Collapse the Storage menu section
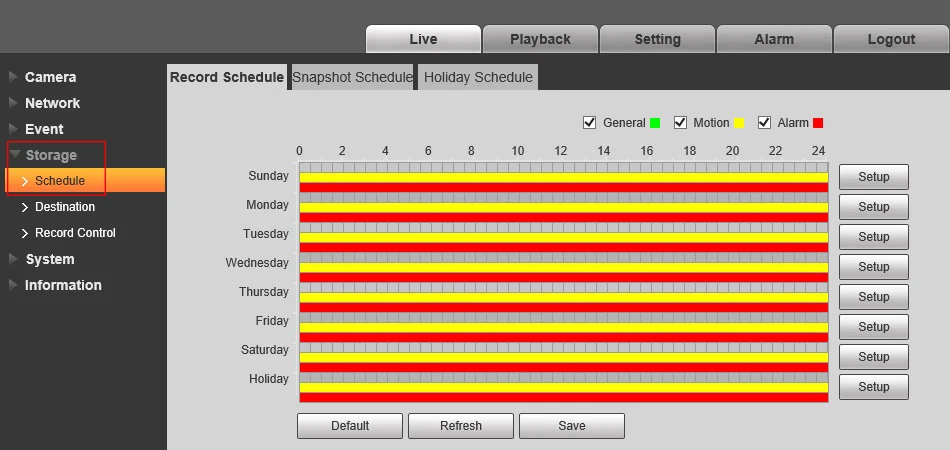 pyautogui.click(x=51, y=156)
